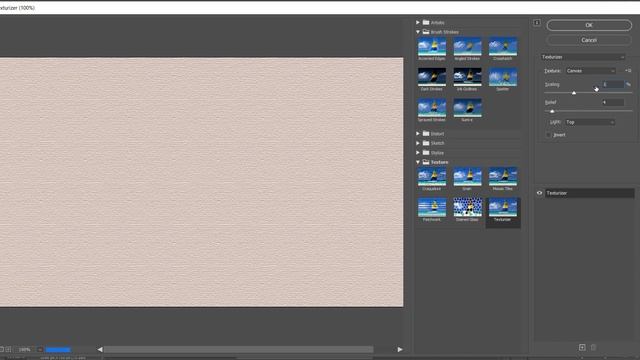640x360 pixels.
Task: Click the preview scroll left arrow
Action: tap(100, 349)
